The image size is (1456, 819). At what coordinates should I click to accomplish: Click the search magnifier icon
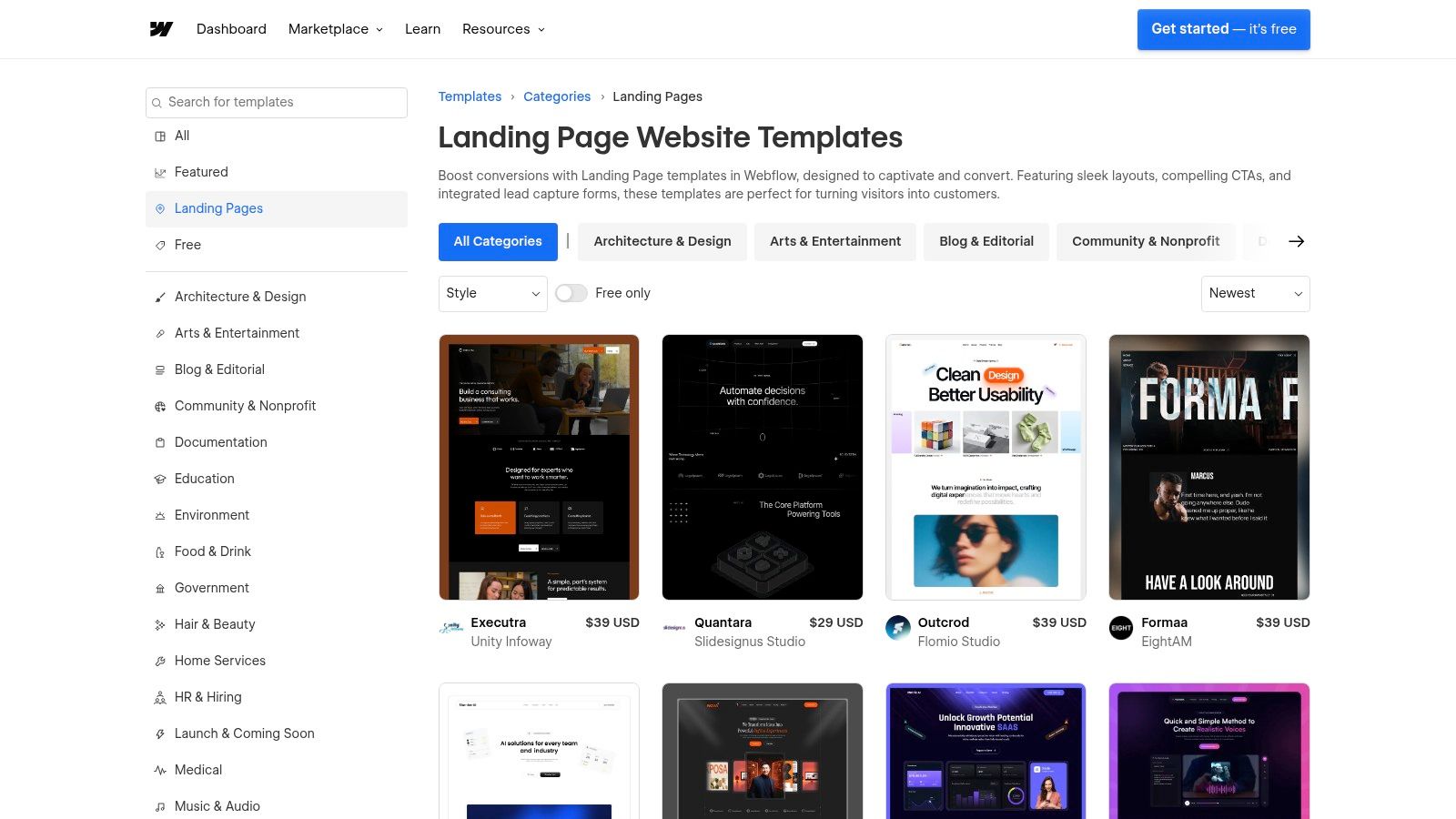(157, 103)
